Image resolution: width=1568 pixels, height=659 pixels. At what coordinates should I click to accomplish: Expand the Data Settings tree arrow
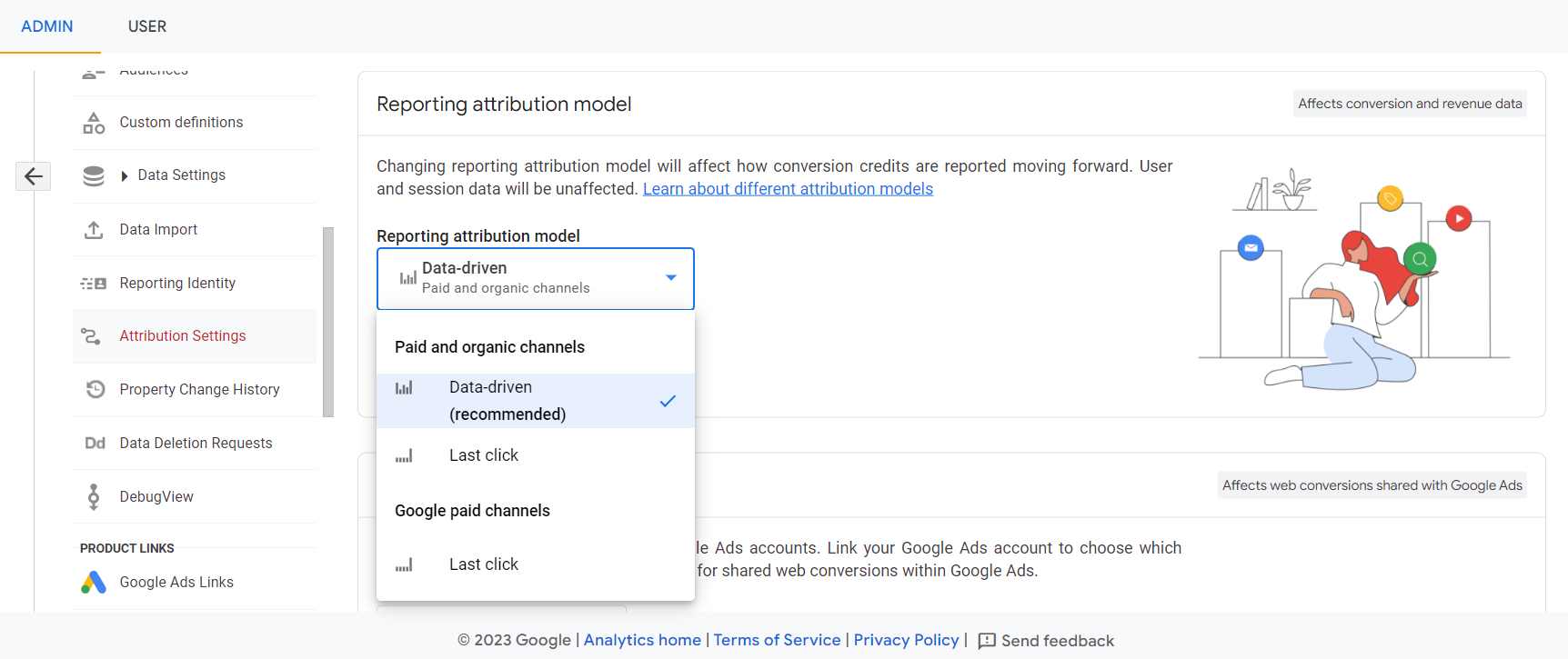(125, 176)
